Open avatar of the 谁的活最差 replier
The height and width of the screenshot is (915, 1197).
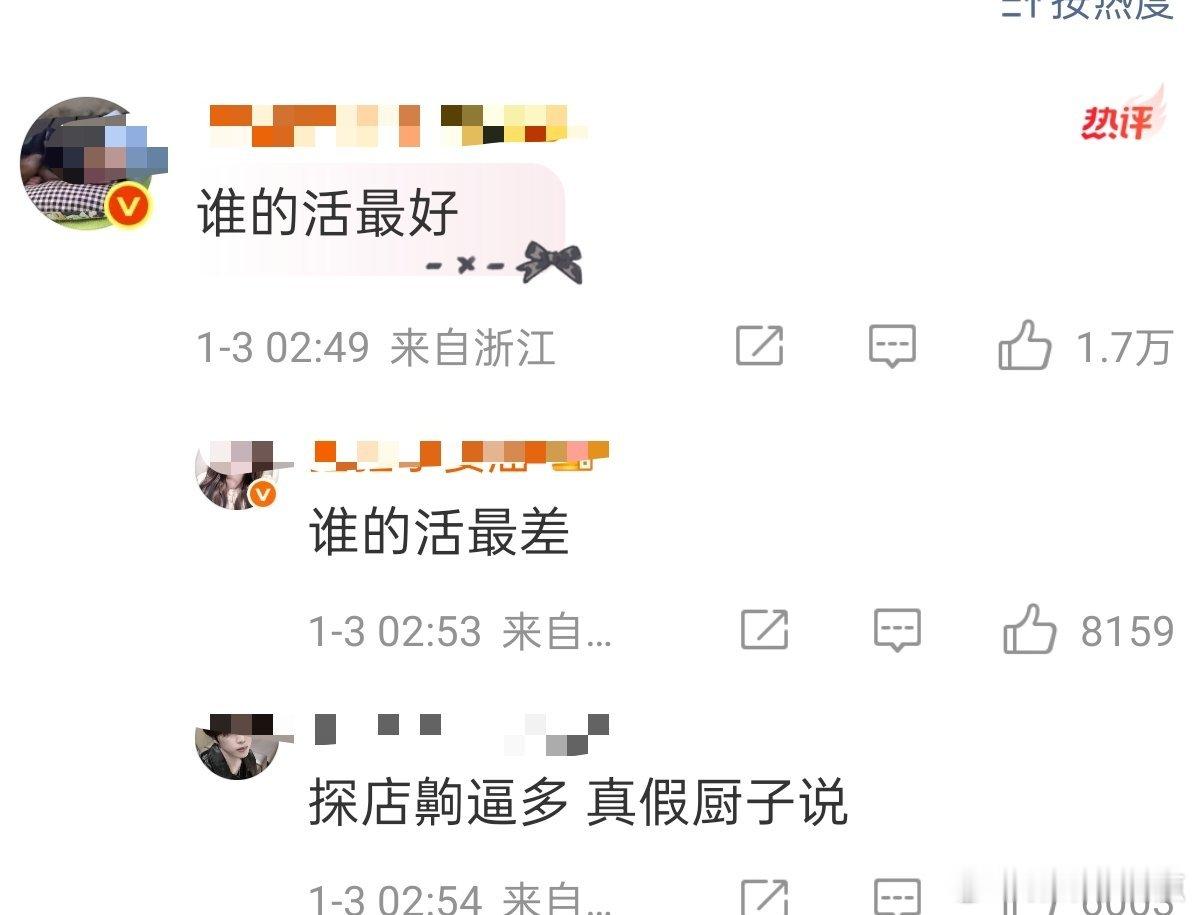236,475
